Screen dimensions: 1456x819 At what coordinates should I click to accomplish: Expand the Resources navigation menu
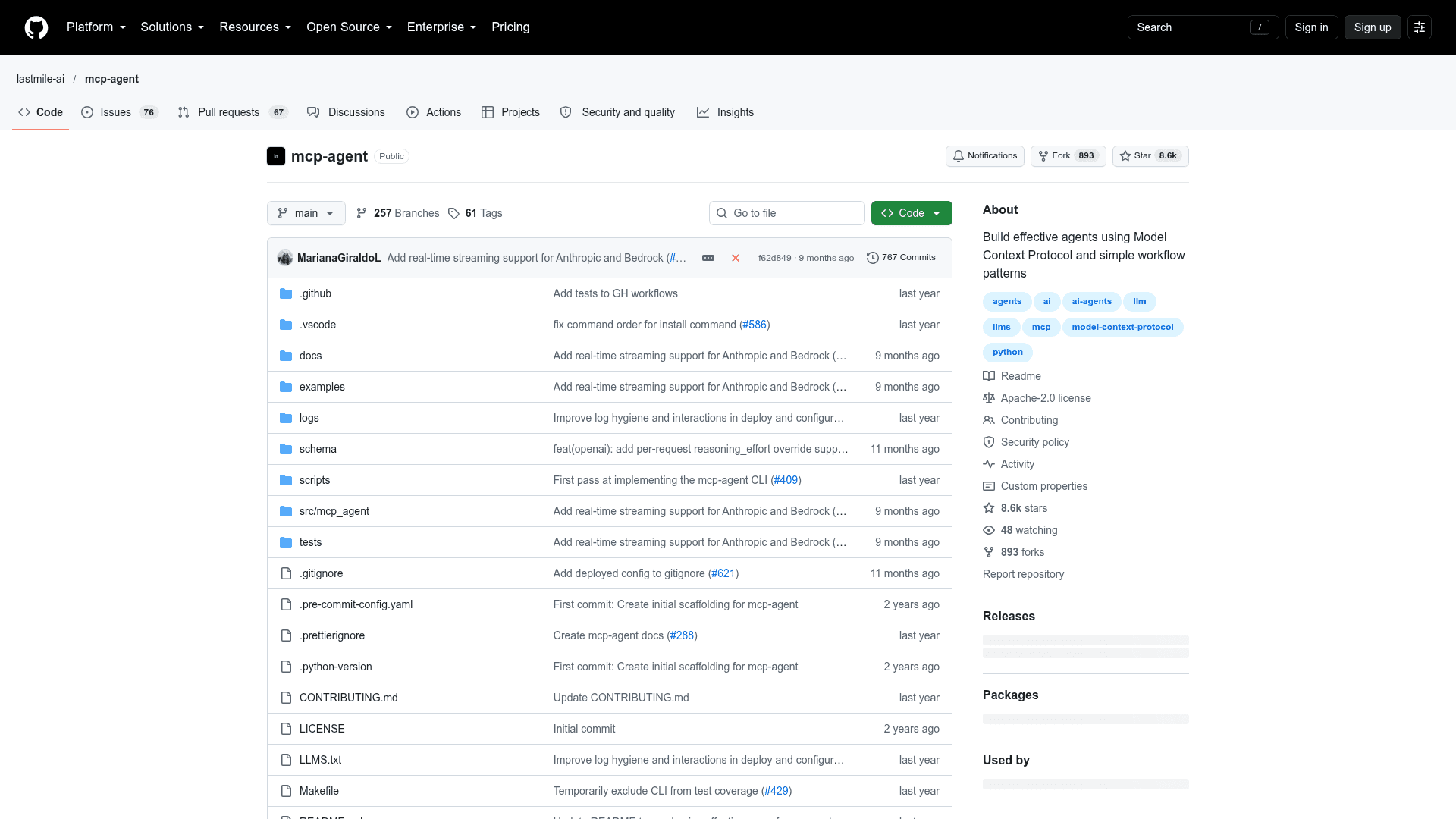(256, 27)
